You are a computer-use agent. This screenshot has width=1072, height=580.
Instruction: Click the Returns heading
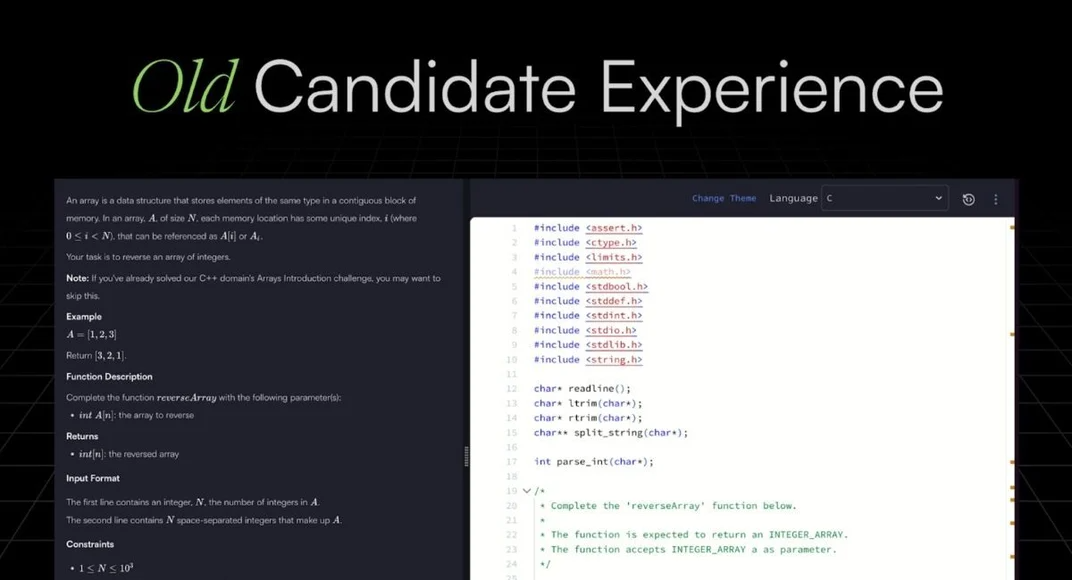coord(82,436)
